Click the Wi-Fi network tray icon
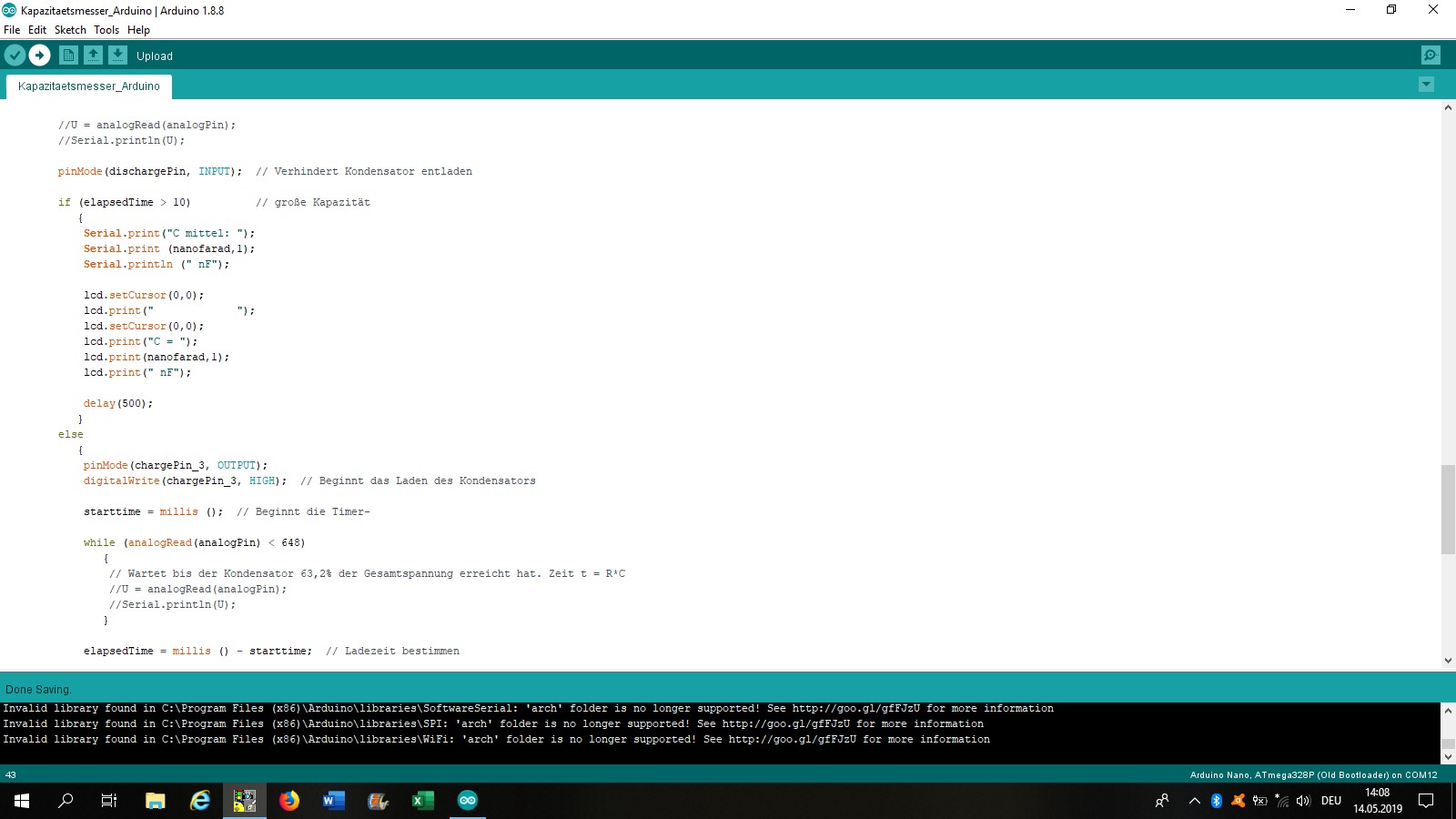 [x=1282, y=801]
